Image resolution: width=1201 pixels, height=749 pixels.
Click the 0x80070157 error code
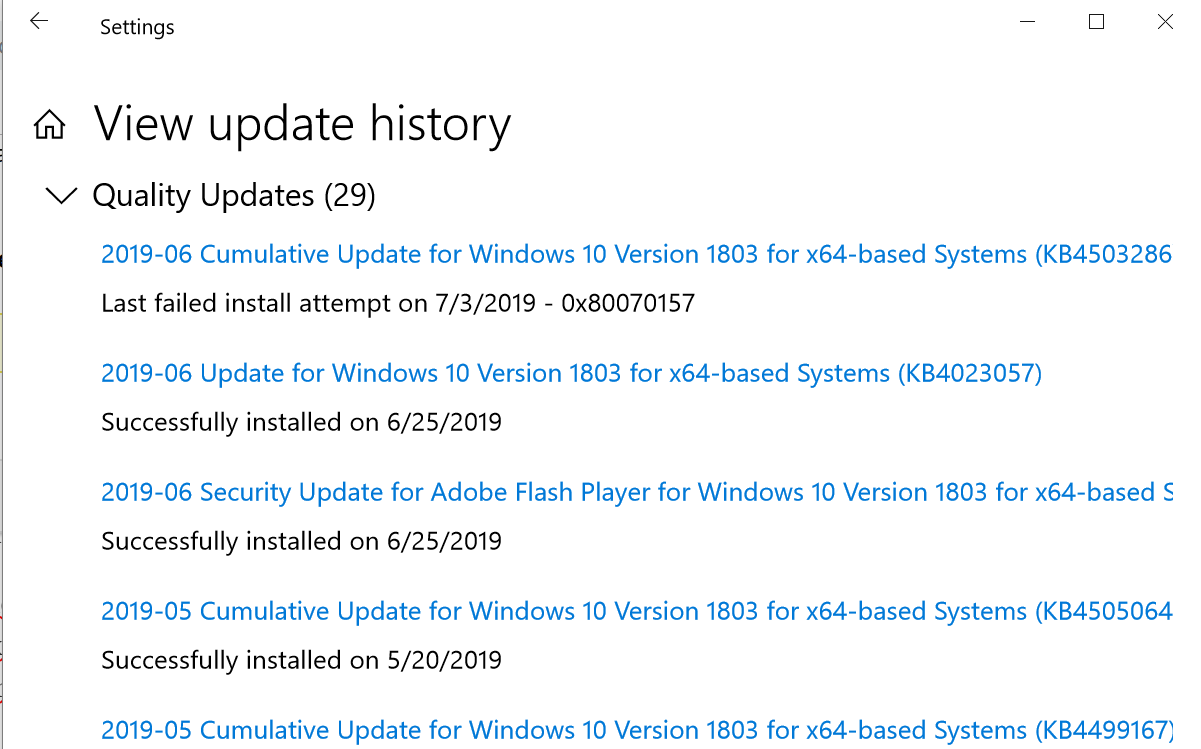[628, 303]
